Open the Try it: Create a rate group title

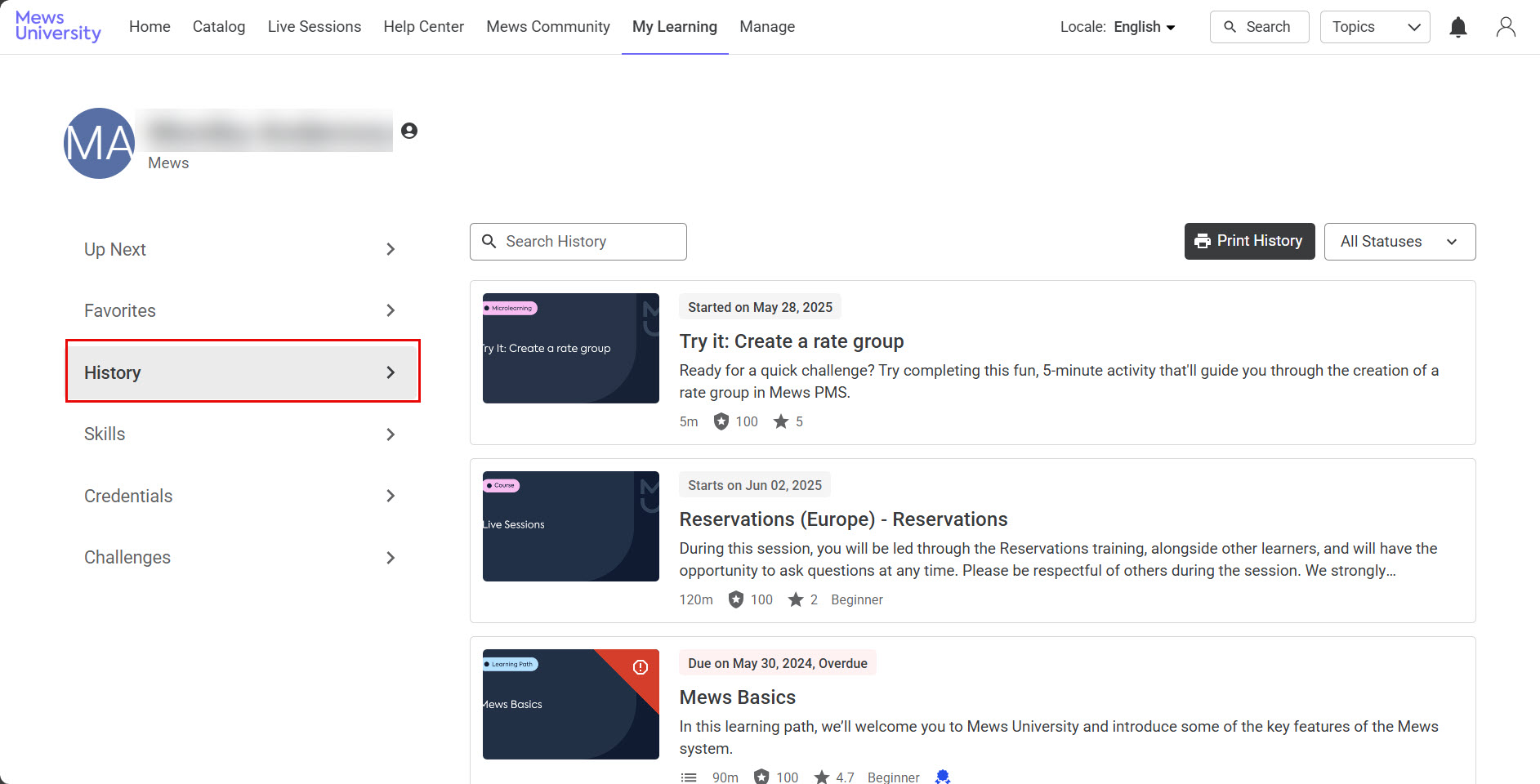[792, 341]
